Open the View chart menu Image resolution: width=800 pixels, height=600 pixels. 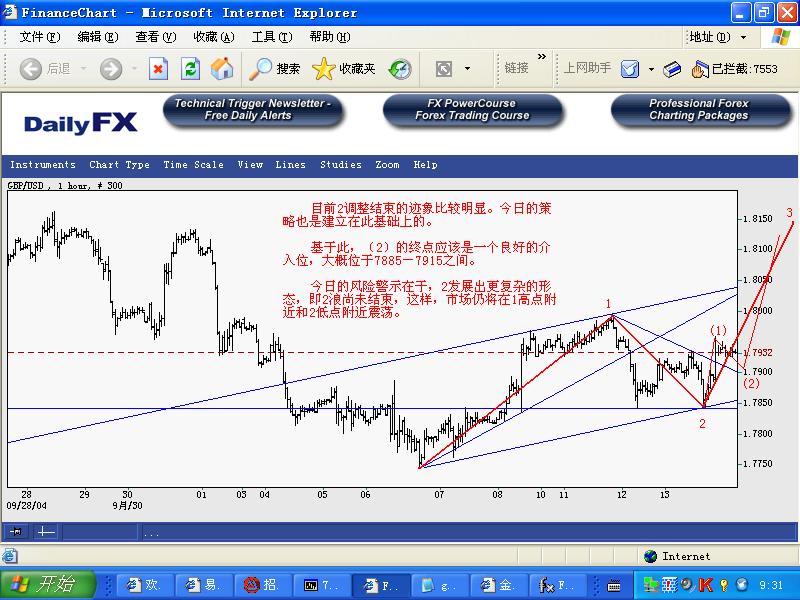click(x=250, y=165)
